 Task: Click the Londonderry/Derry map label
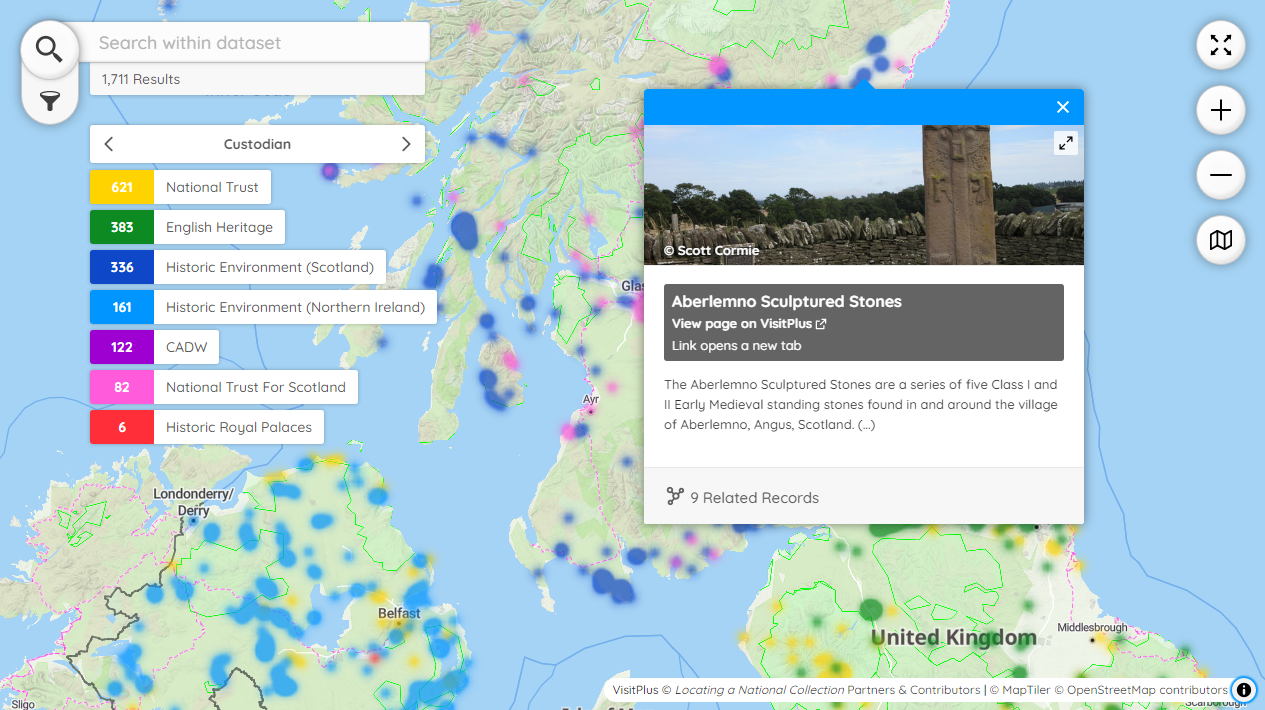(193, 502)
